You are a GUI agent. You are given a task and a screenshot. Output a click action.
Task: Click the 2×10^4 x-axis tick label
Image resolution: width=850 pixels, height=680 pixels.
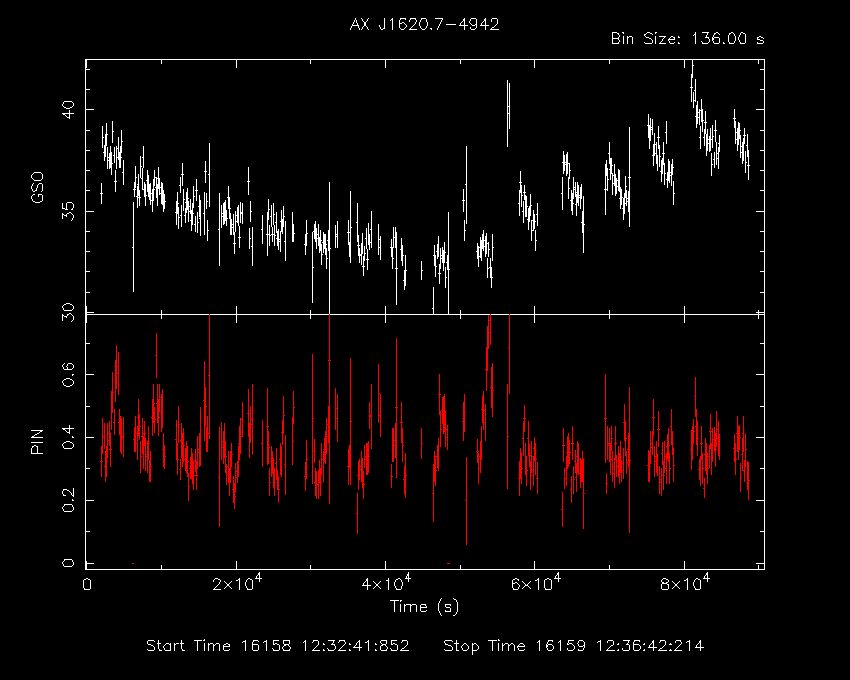237,583
